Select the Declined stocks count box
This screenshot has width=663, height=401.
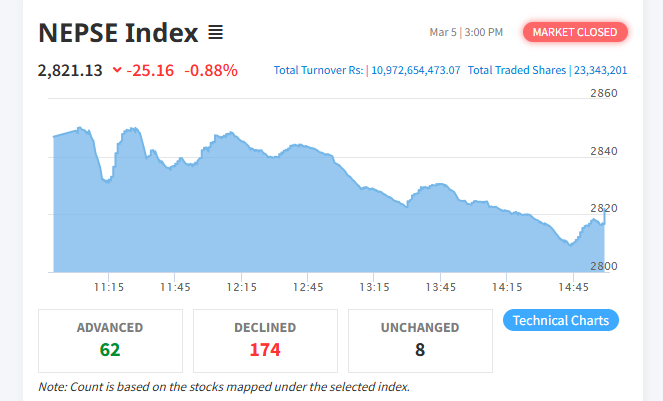coord(265,340)
